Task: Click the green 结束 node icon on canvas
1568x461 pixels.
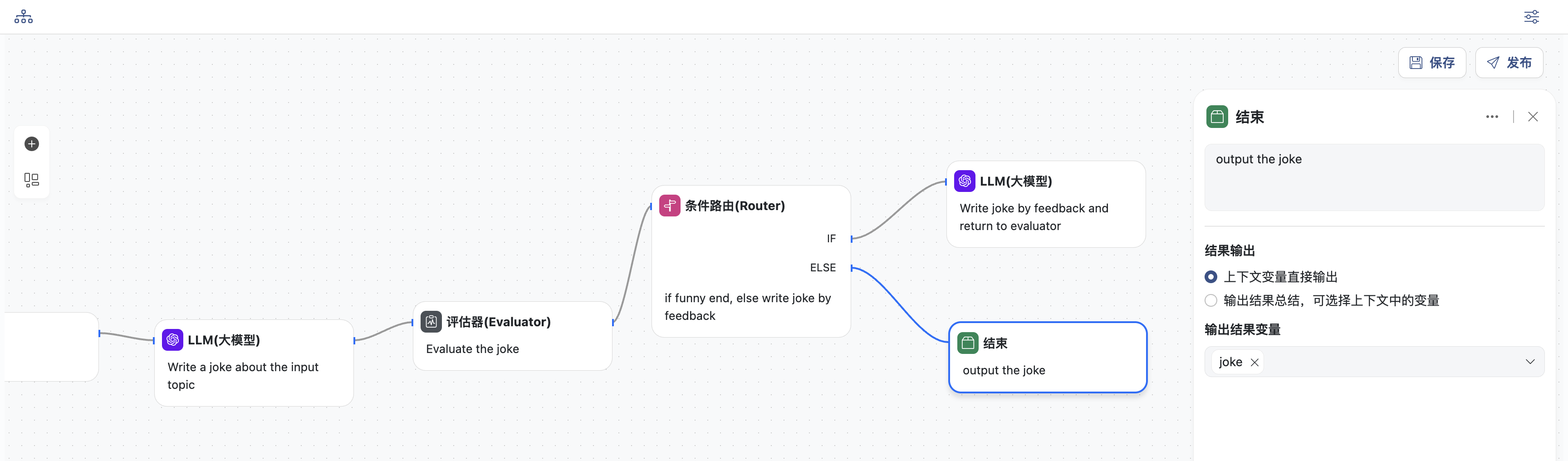Action: pos(968,343)
